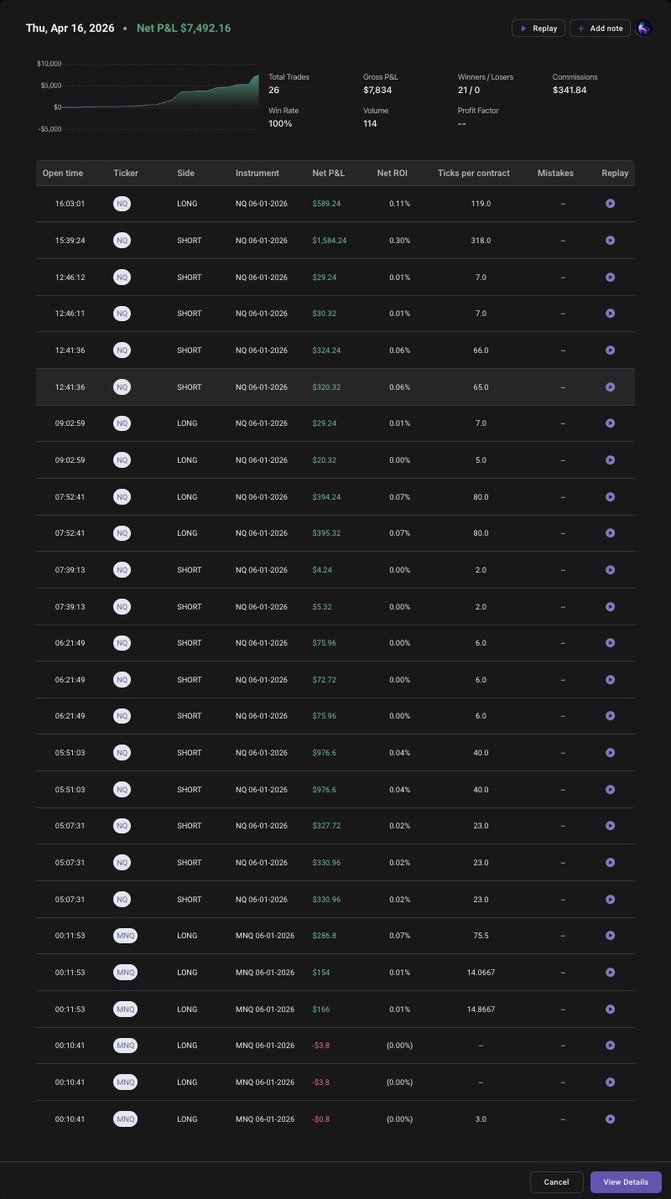
Task: Play replay for the 12:46:11 trade
Action: click(610, 314)
